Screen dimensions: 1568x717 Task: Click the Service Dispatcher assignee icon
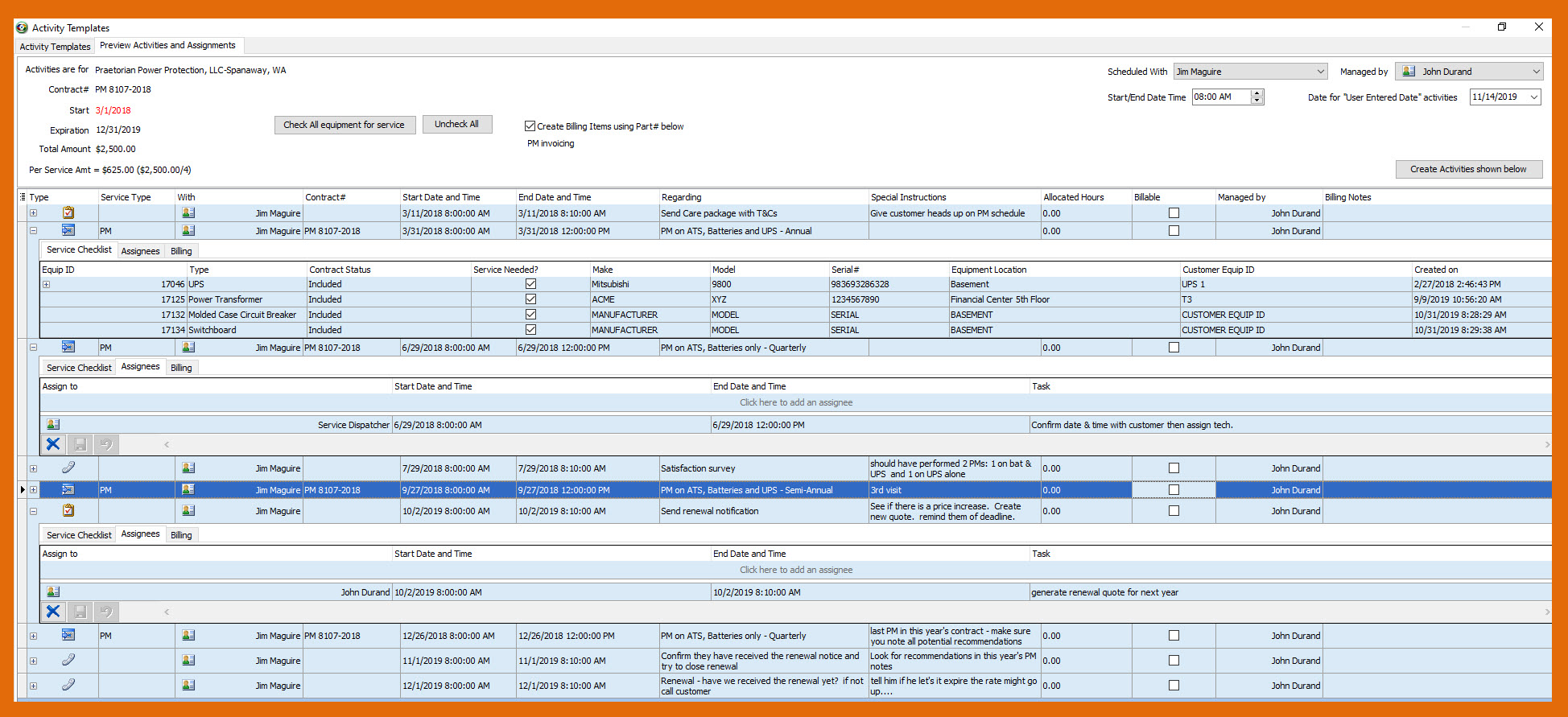[53, 424]
